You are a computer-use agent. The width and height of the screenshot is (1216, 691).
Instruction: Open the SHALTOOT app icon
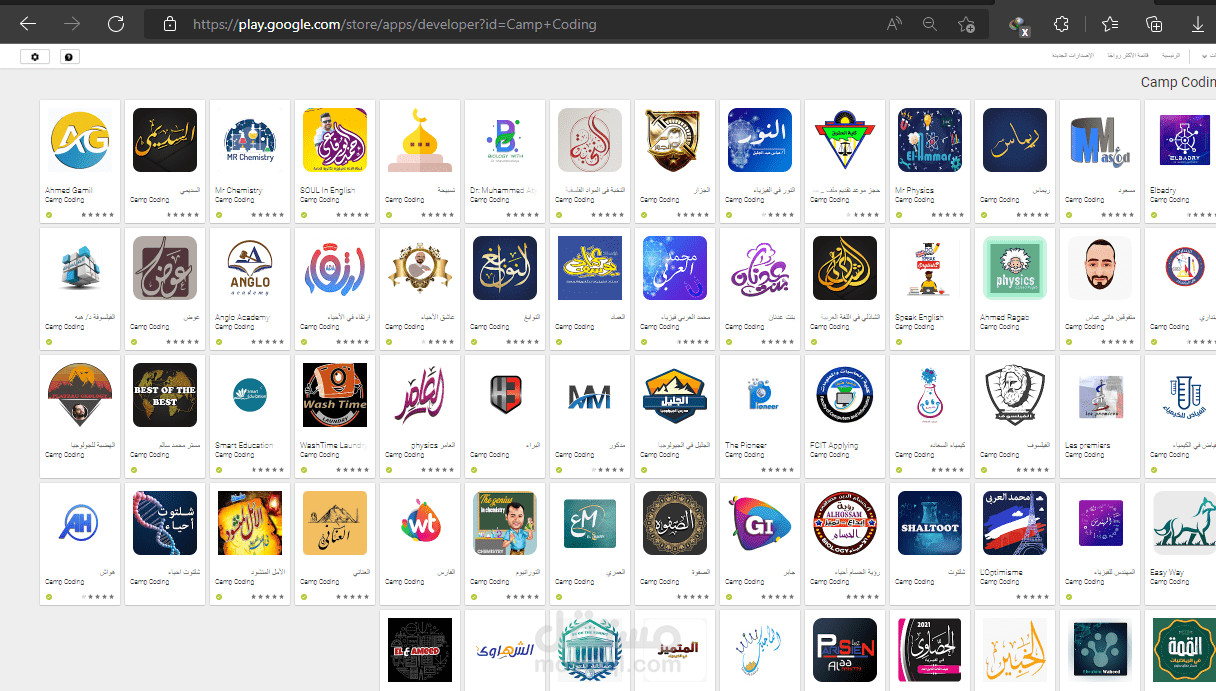[930, 523]
